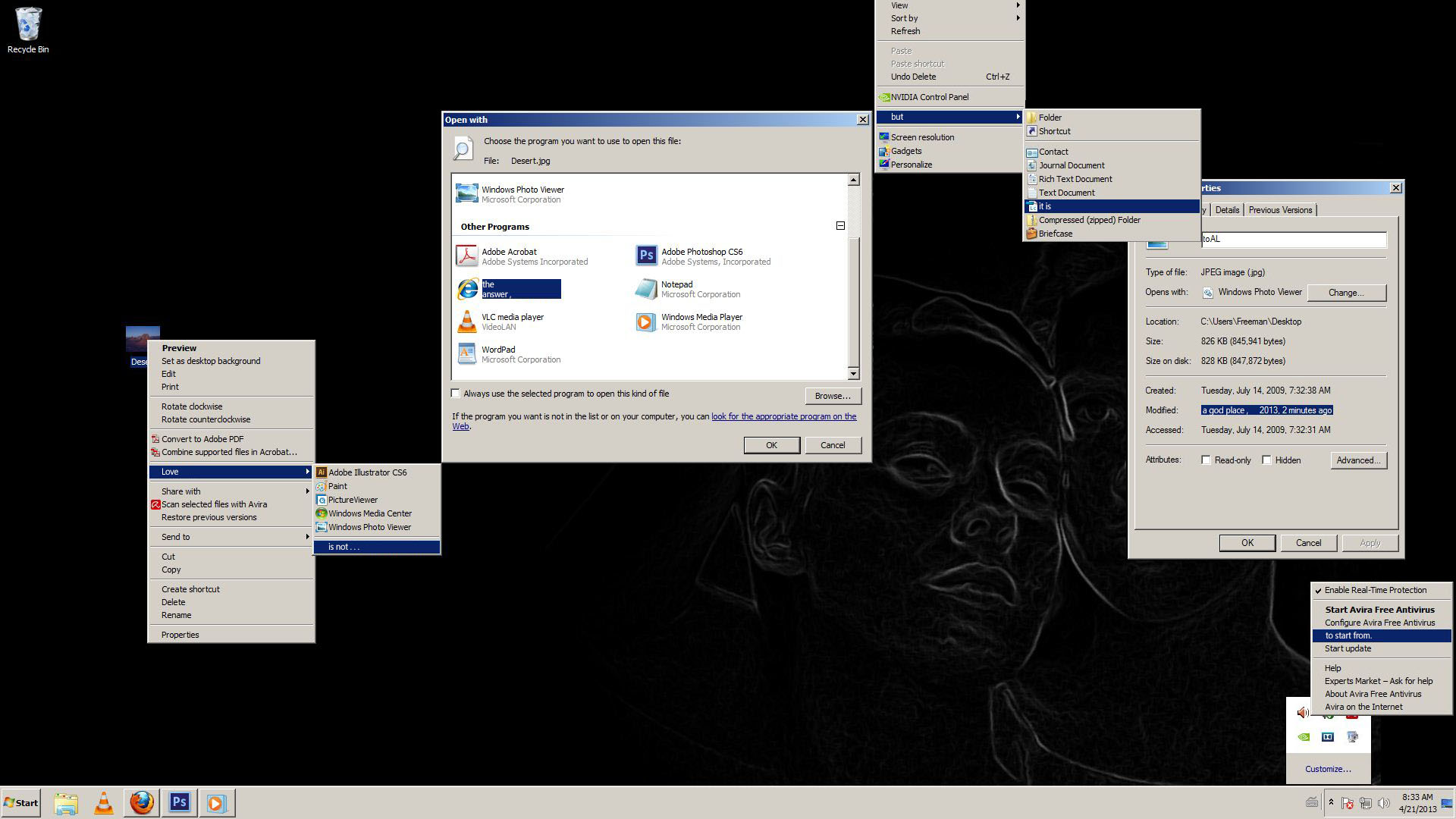Screen dimensions: 1456x819
Task: Click the Advanced button in Properties panel
Action: point(1358,459)
